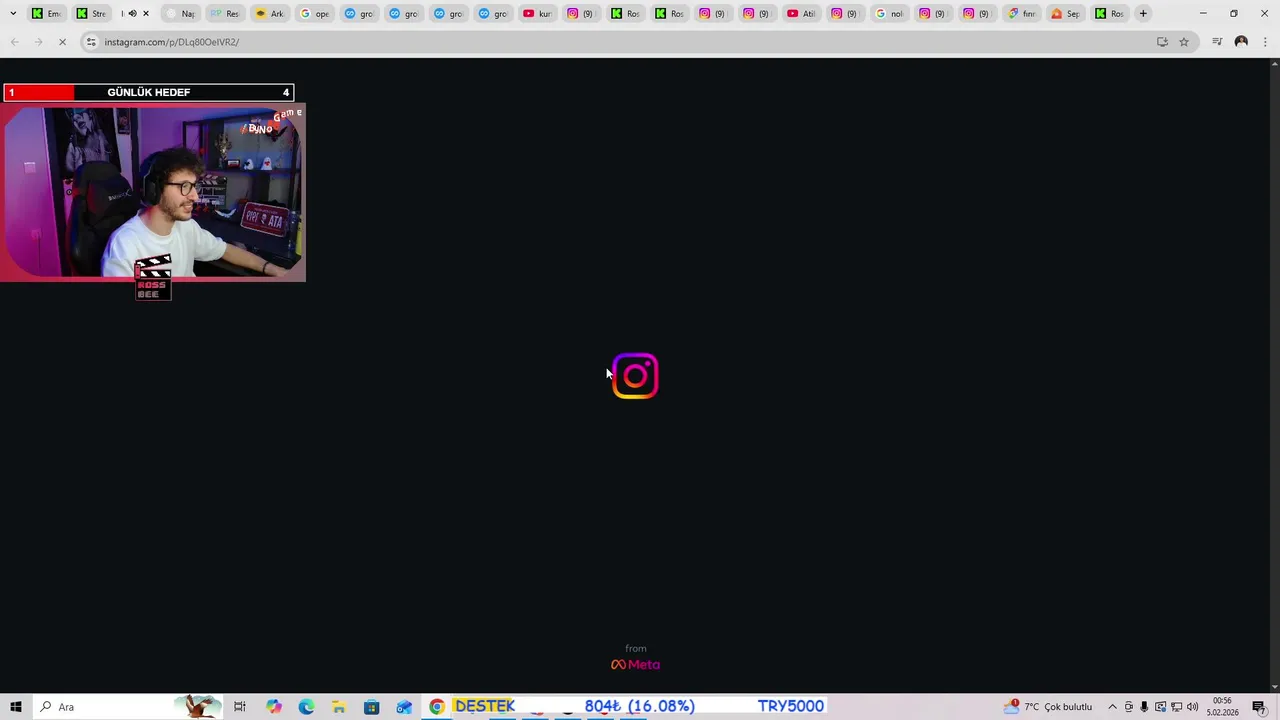Open the tab search chevron in Chrome
The height and width of the screenshot is (720, 1280).
coord(13,13)
